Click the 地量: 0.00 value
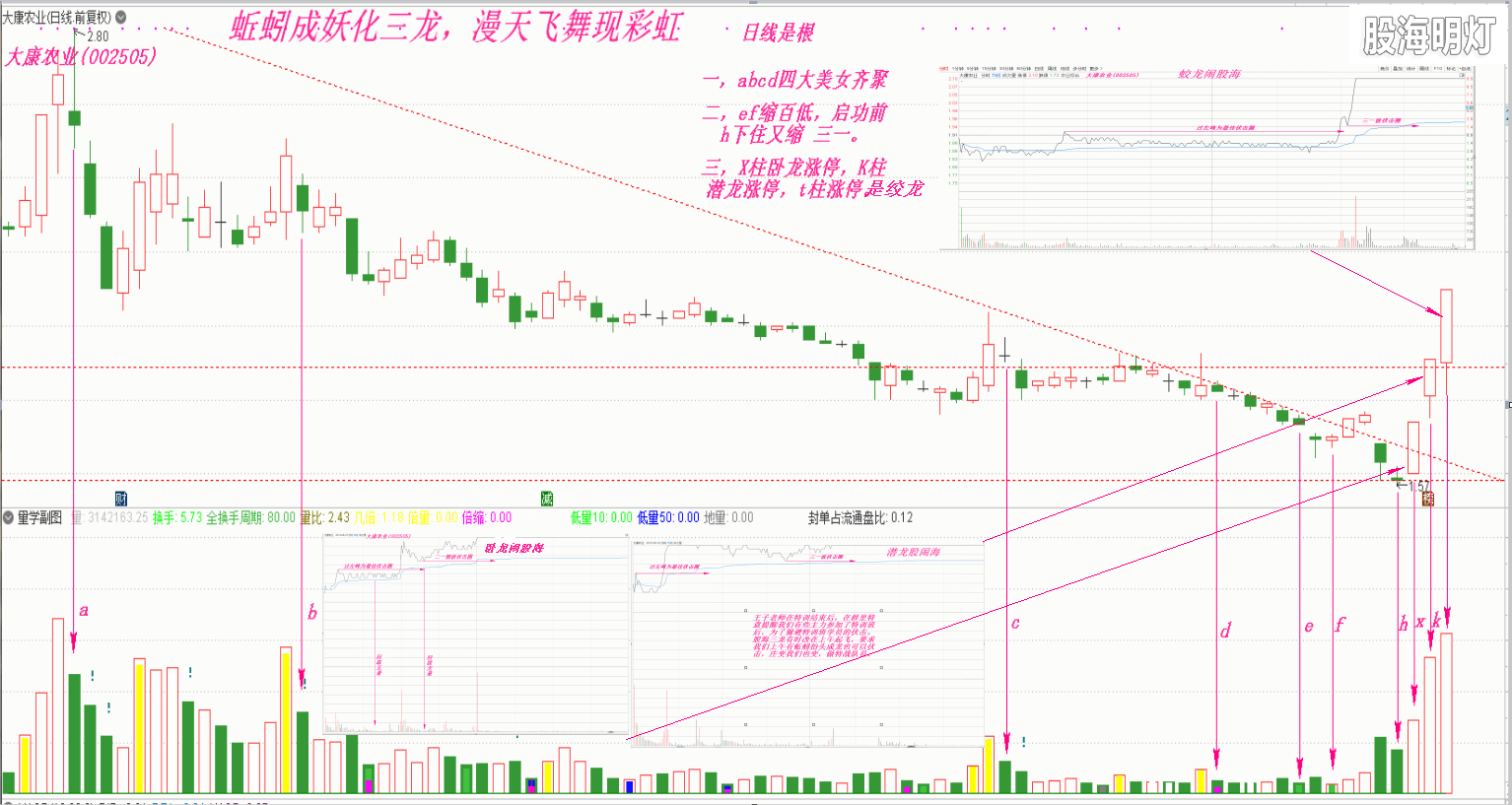1512x805 pixels. (x=728, y=517)
